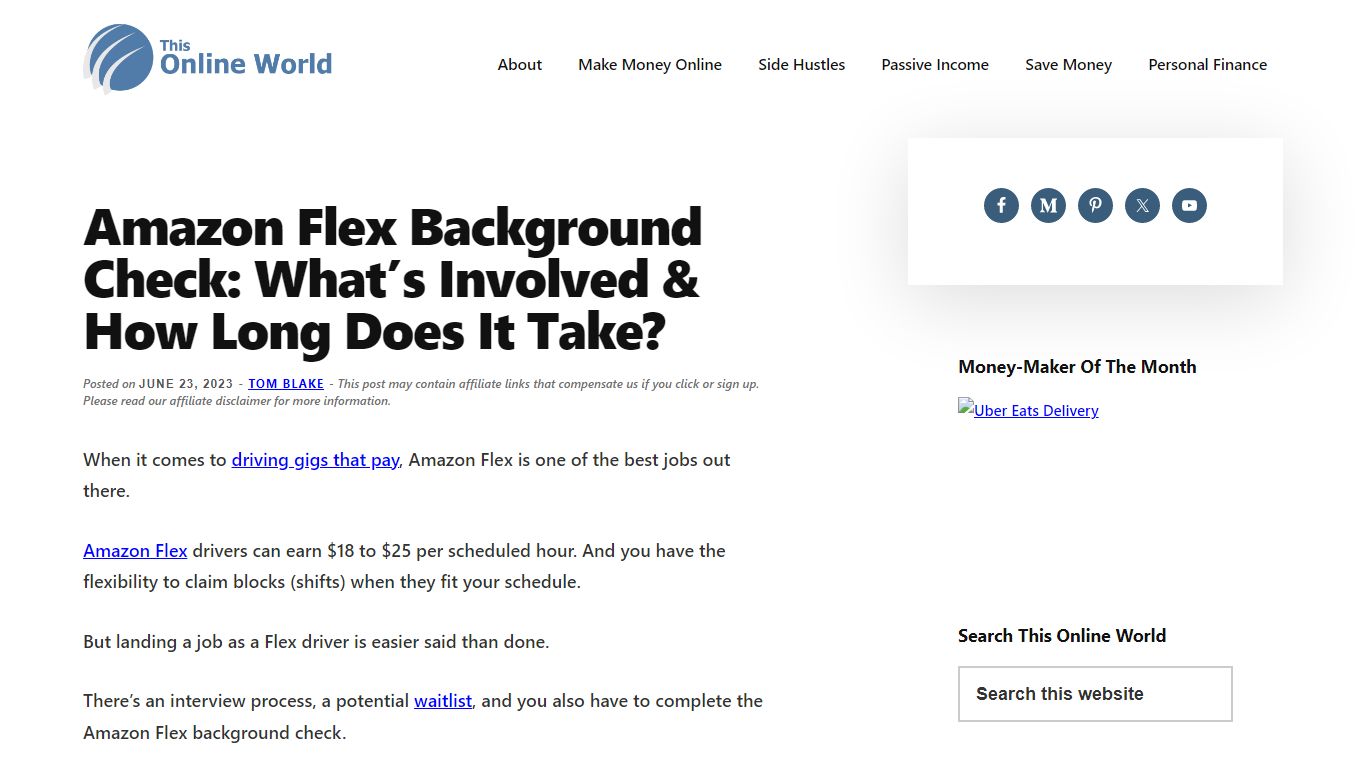The width and height of the screenshot is (1366, 768).
Task: Follow the 'waitlist' link
Action: click(x=443, y=701)
